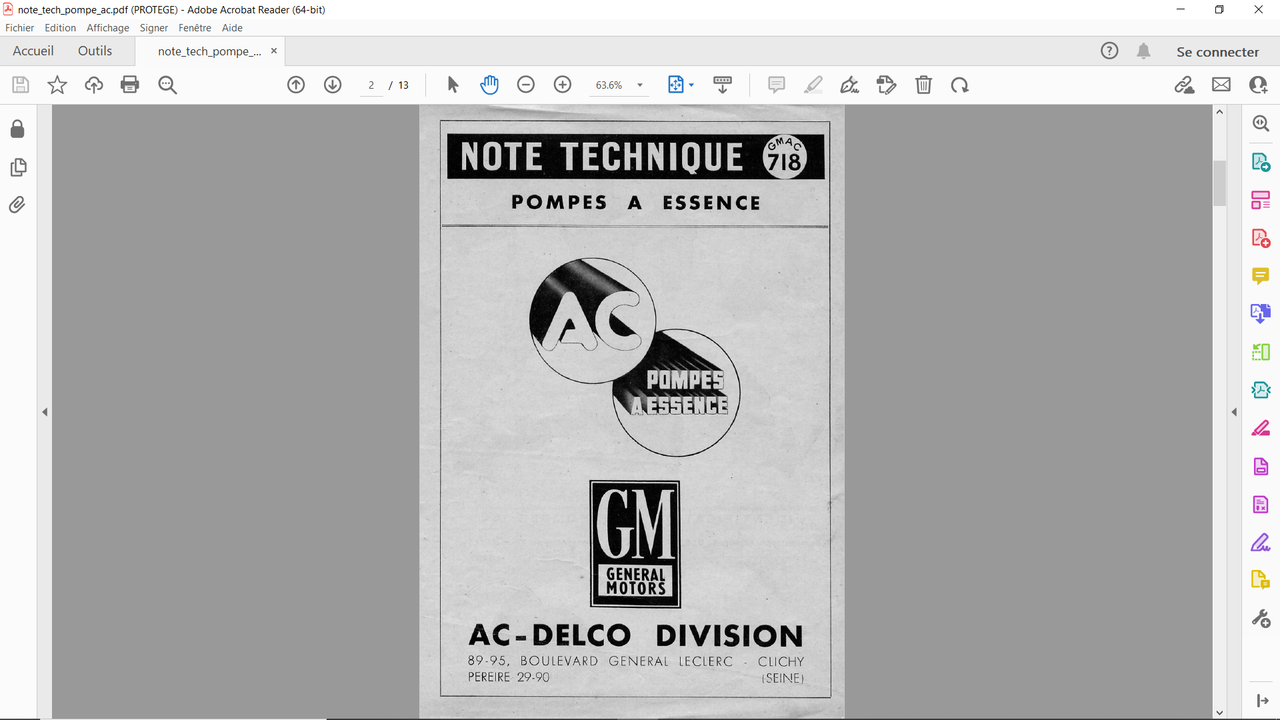Open the find text magnifier tool
This screenshot has height=720, width=1280.
point(167,85)
